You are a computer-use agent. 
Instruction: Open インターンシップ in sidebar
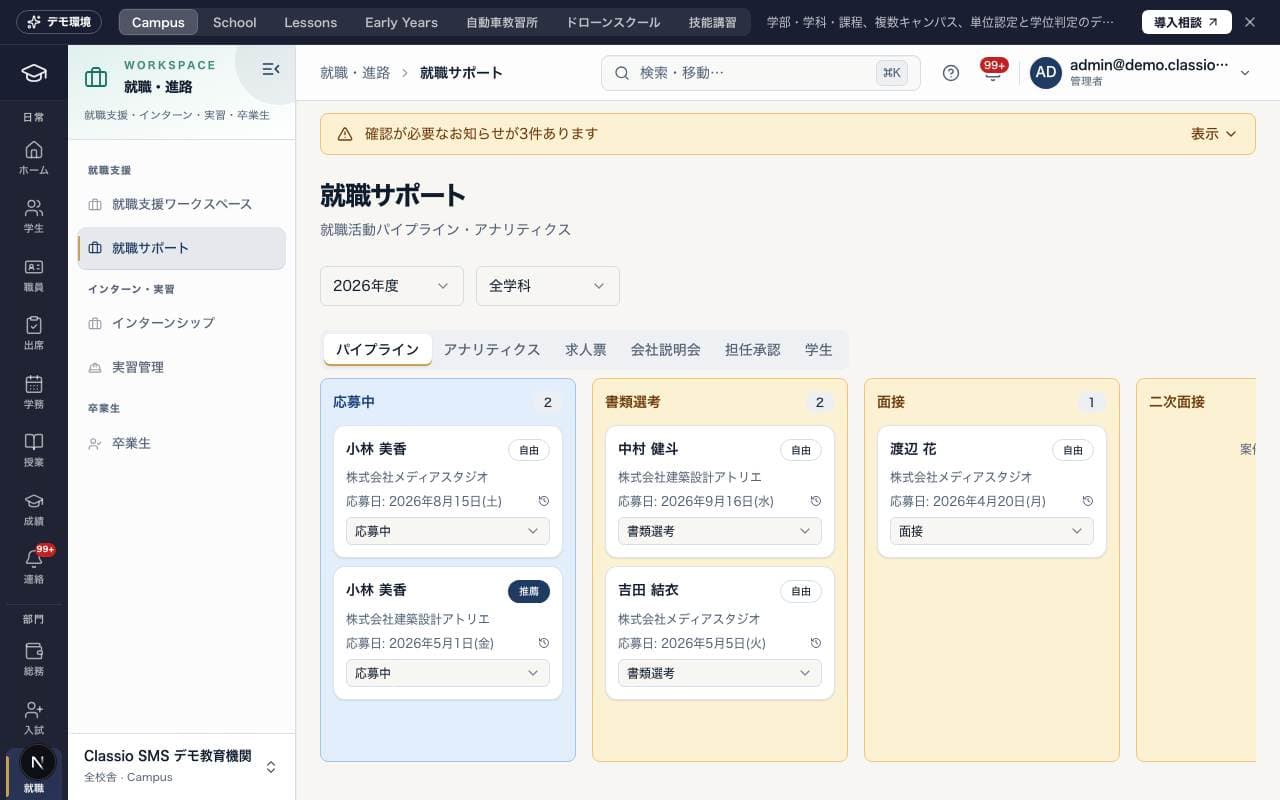(x=181, y=323)
